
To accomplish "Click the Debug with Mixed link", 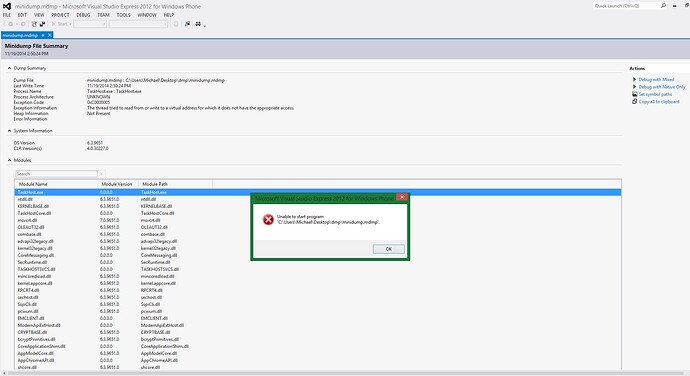I will tap(656, 80).
